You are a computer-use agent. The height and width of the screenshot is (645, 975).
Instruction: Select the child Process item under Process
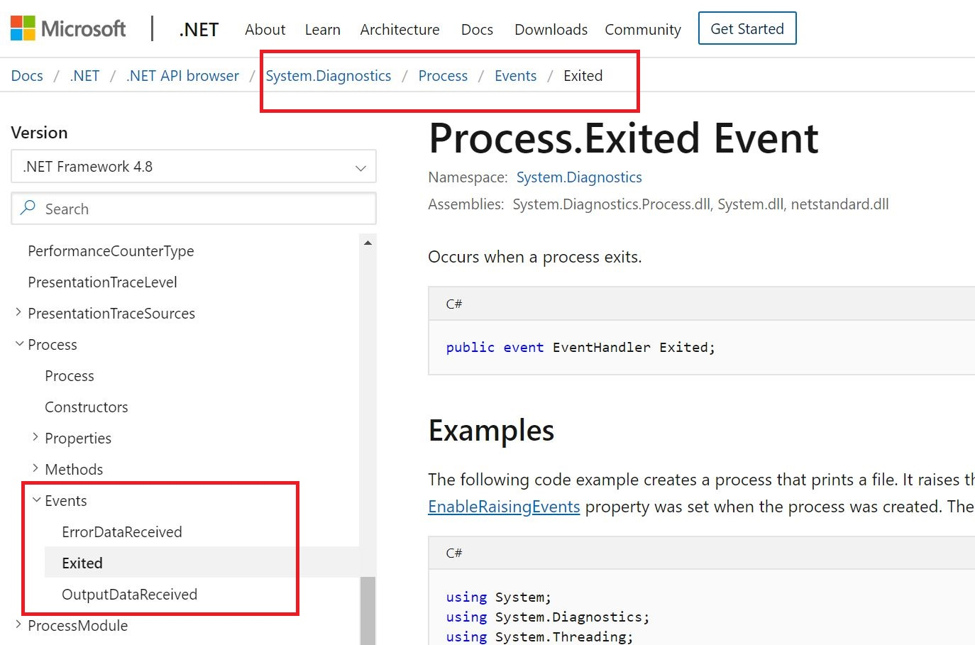pos(69,376)
